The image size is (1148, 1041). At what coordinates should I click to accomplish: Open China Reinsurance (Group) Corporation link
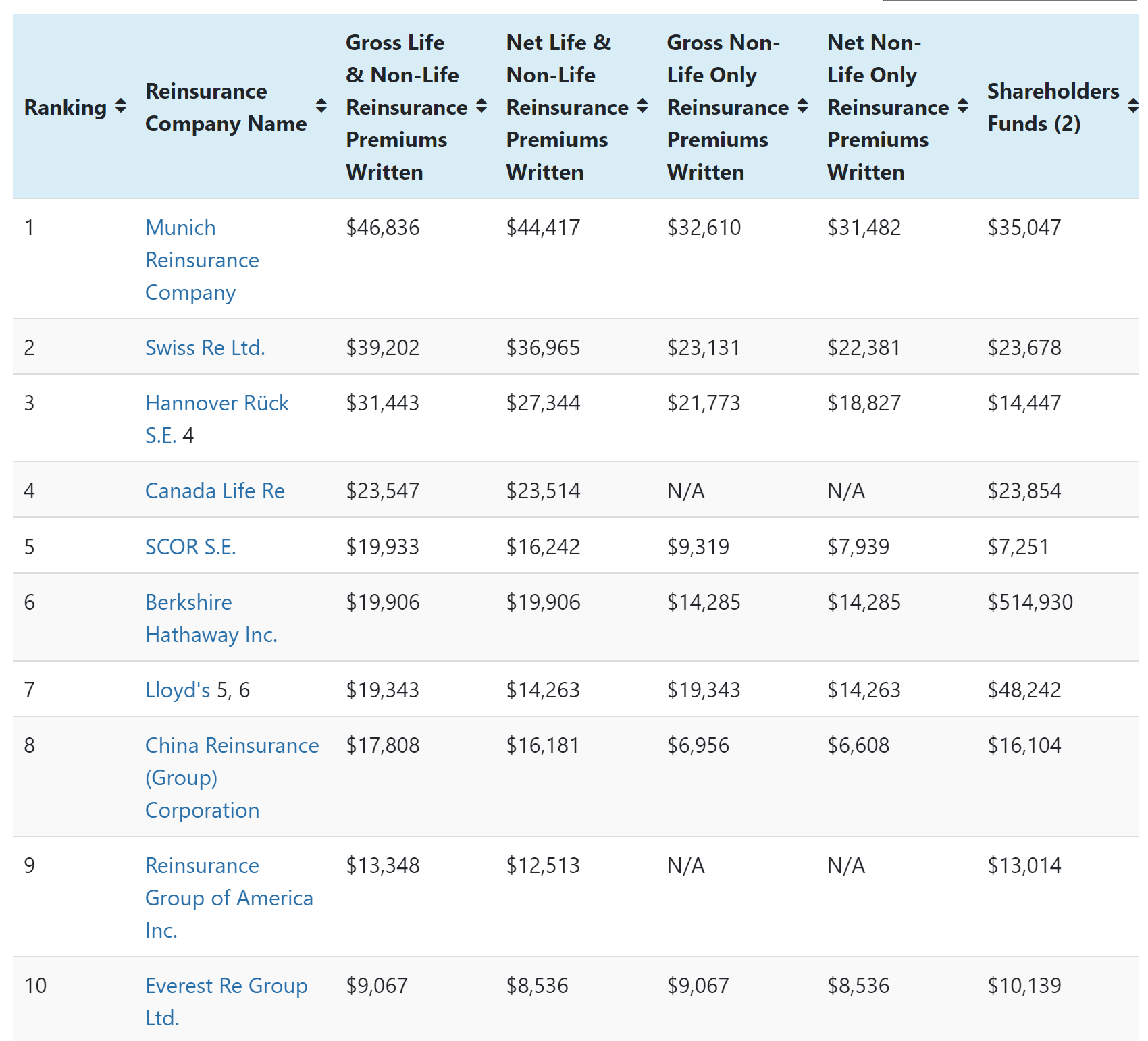tap(232, 778)
